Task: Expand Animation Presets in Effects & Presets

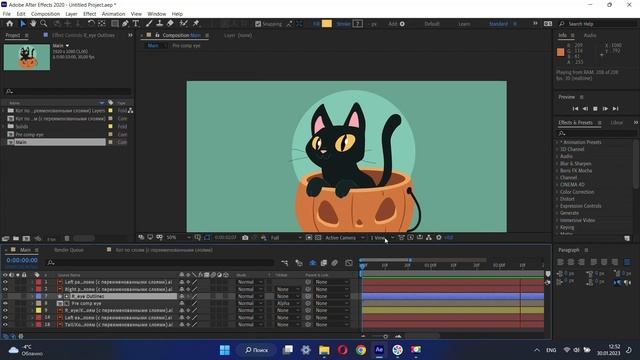Action: coord(557,142)
